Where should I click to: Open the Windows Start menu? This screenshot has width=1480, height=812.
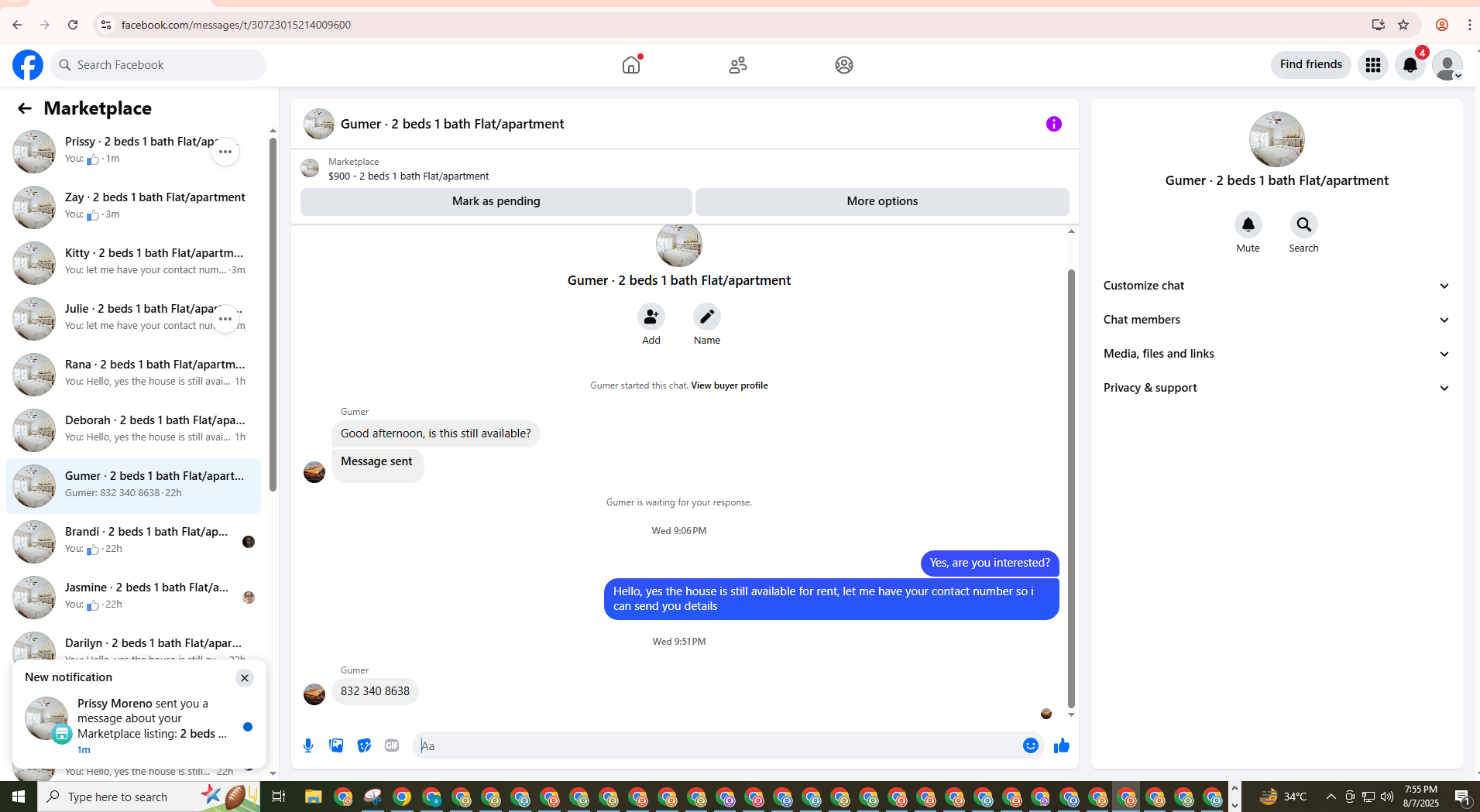click(19, 797)
